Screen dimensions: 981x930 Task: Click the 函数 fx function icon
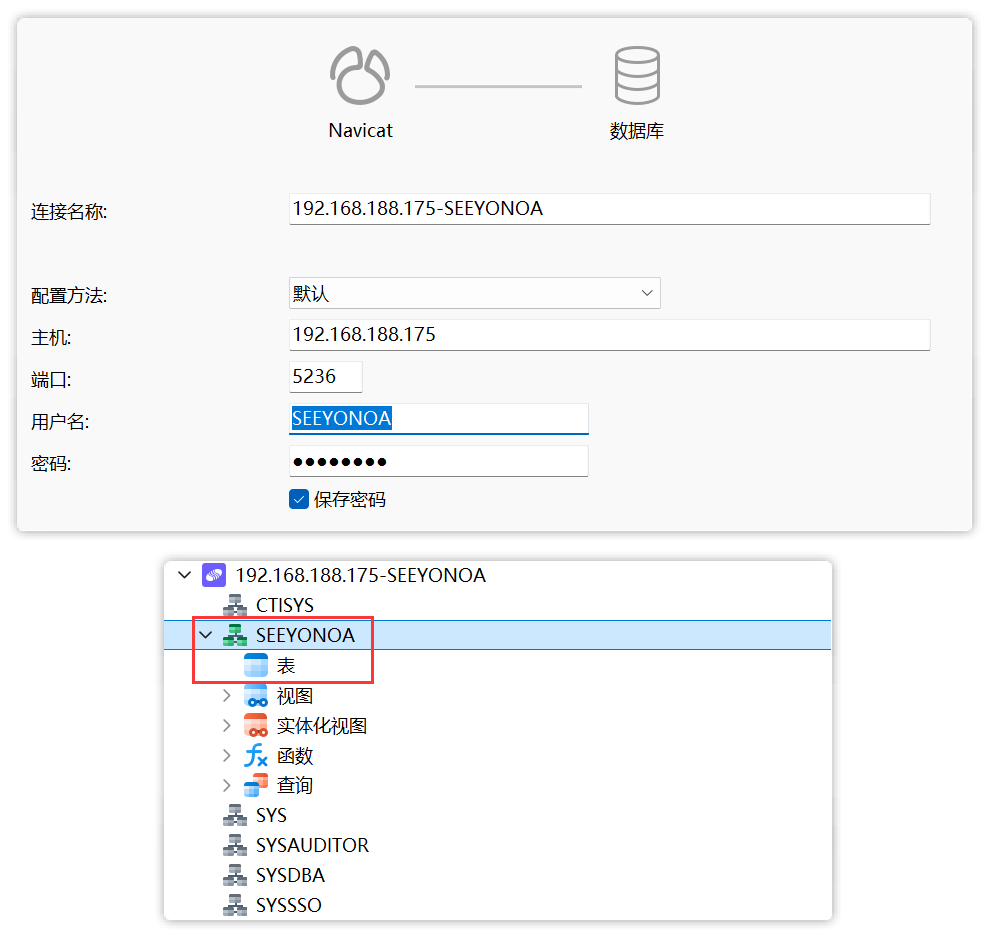(x=256, y=755)
